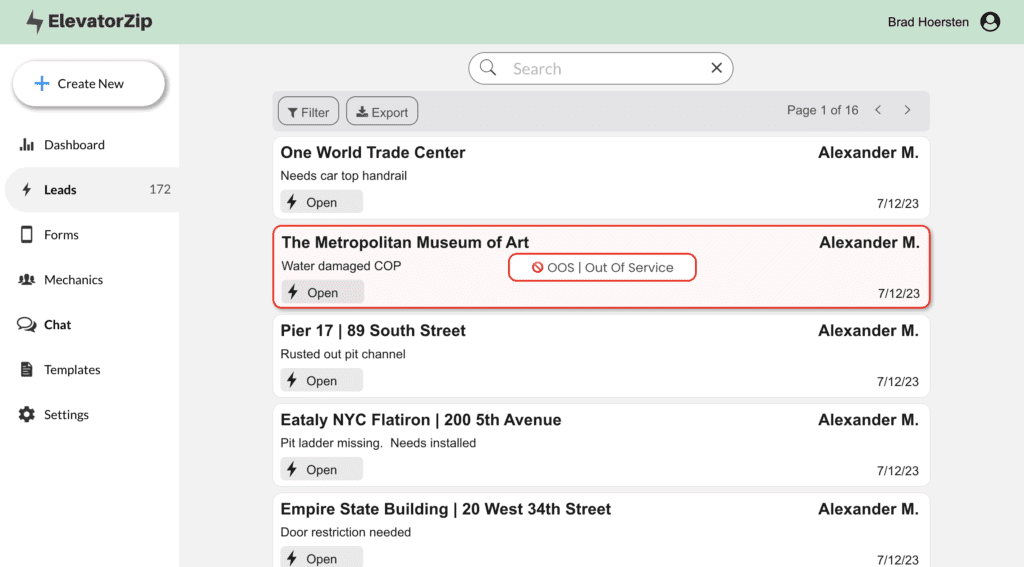Click the OOS Out Of Service badge
Image resolution: width=1024 pixels, height=567 pixels.
tap(602, 267)
